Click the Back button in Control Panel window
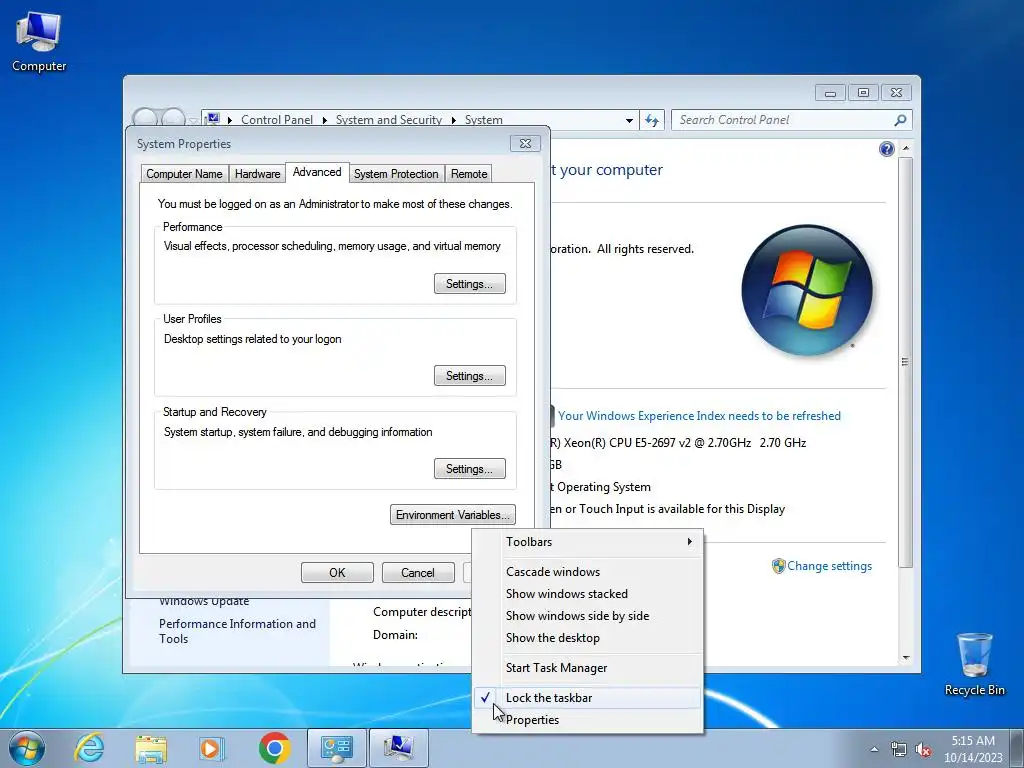This screenshot has width=1024, height=768. click(x=145, y=117)
